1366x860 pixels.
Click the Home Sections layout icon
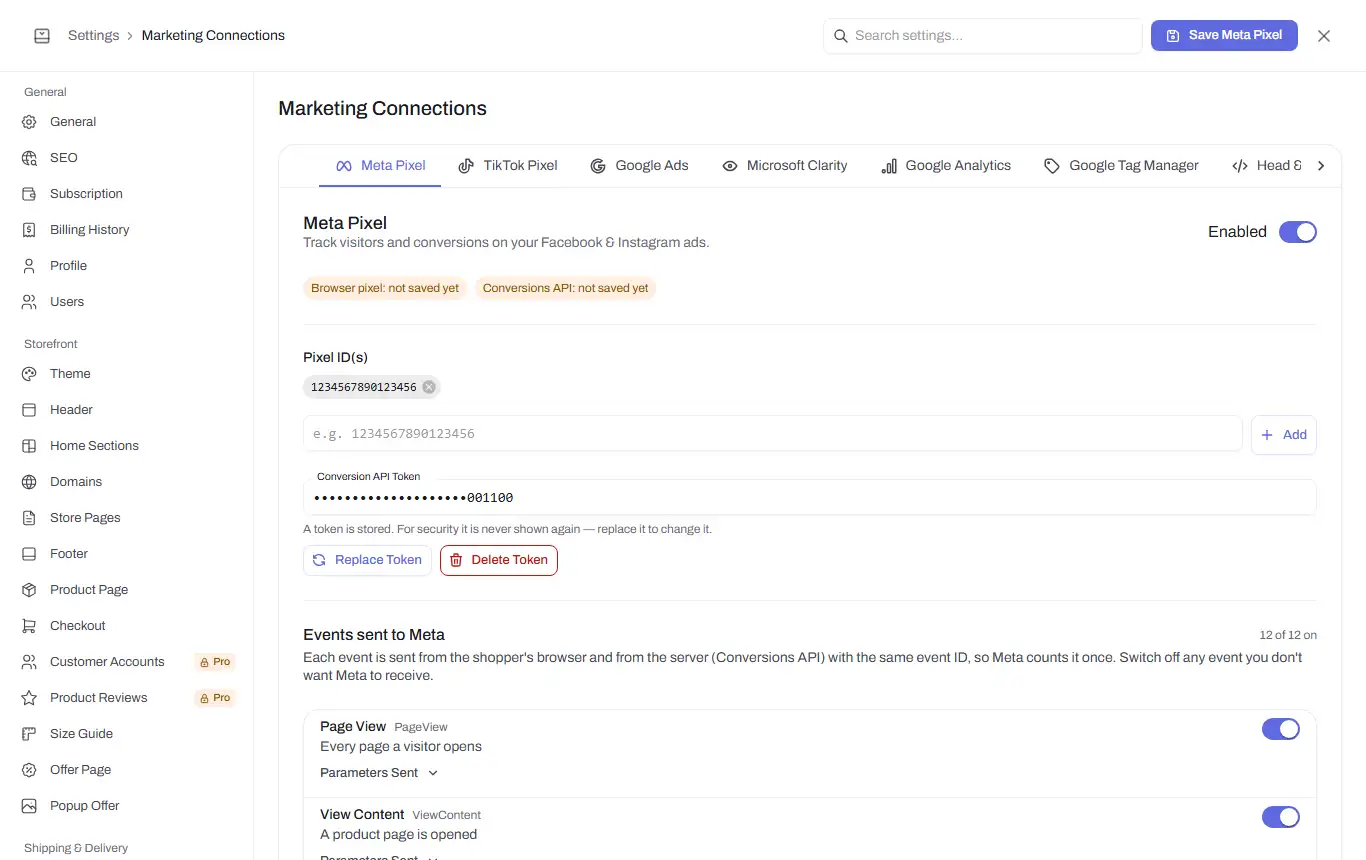pyautogui.click(x=29, y=446)
